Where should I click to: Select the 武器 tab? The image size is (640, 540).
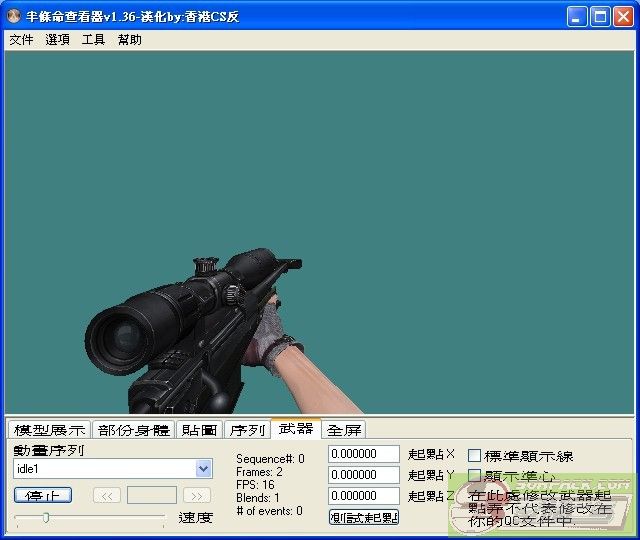296,428
